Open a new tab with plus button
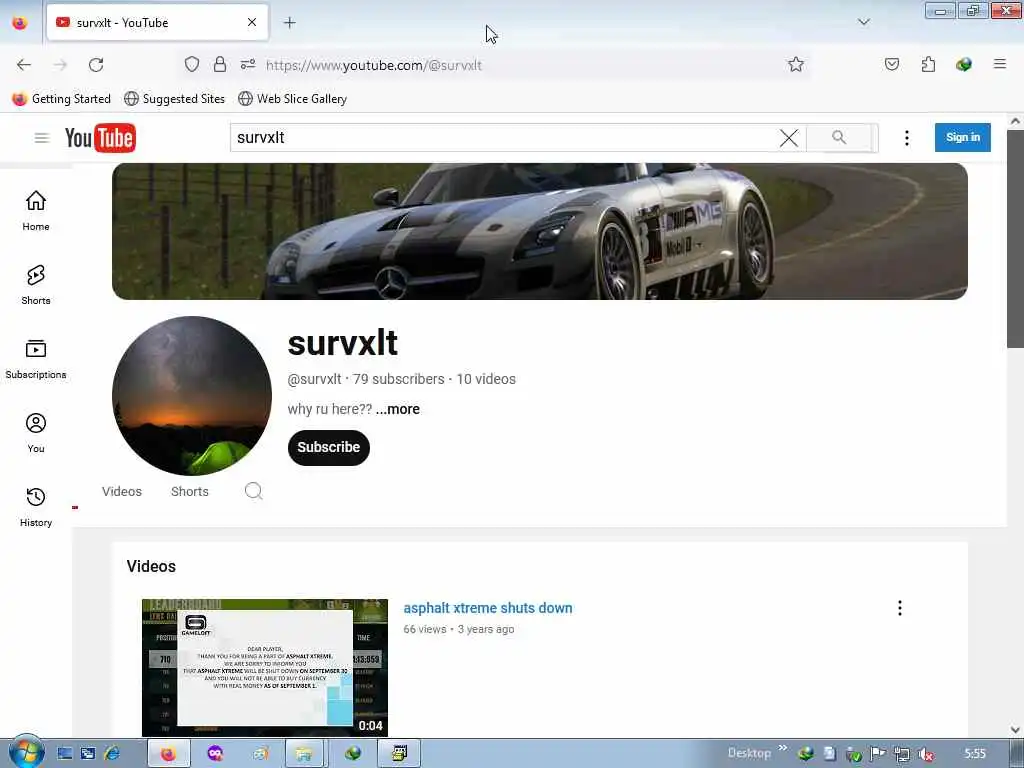The height and width of the screenshot is (768, 1024). (289, 23)
